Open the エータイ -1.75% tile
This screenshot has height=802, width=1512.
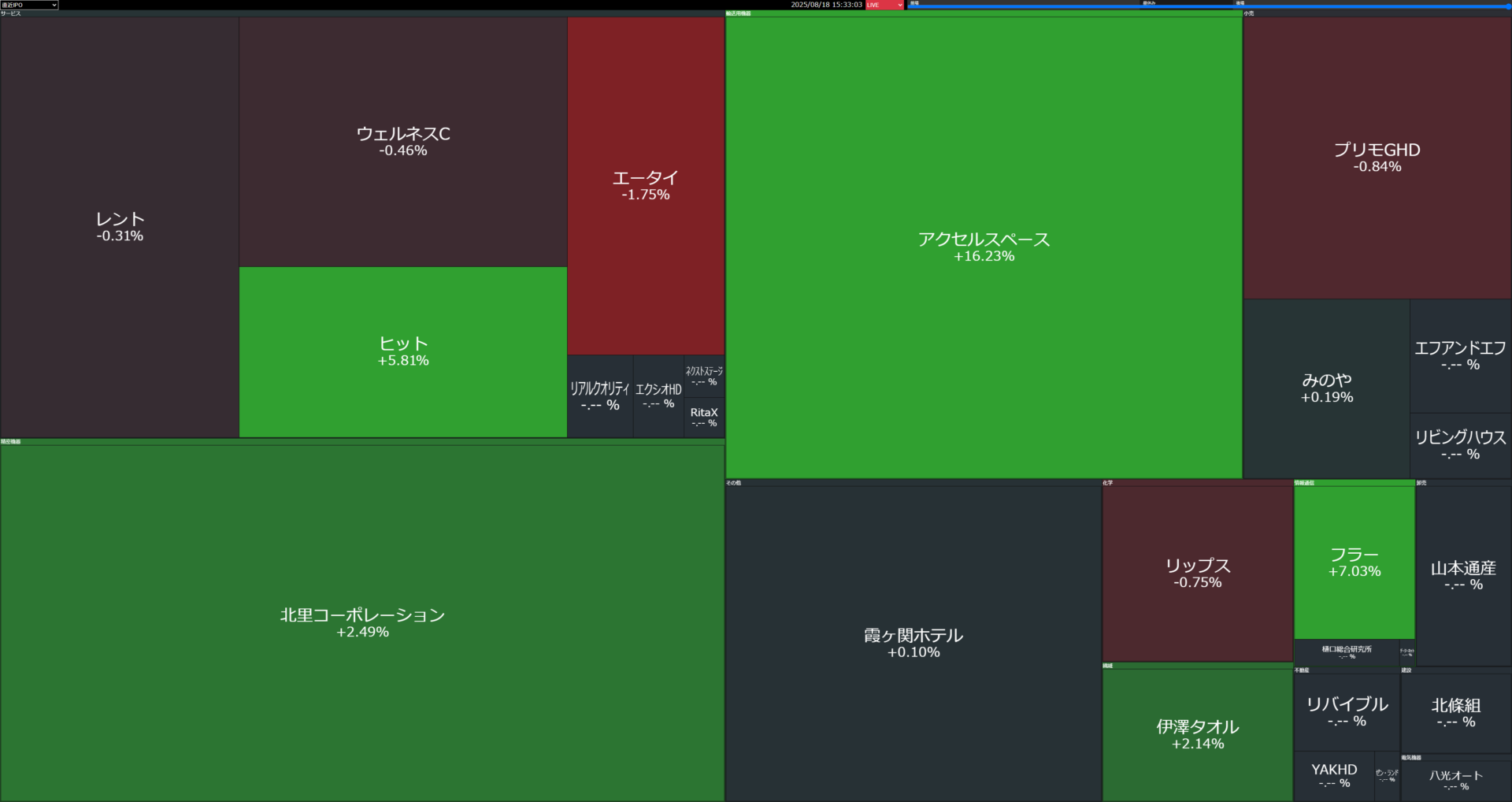tap(646, 186)
